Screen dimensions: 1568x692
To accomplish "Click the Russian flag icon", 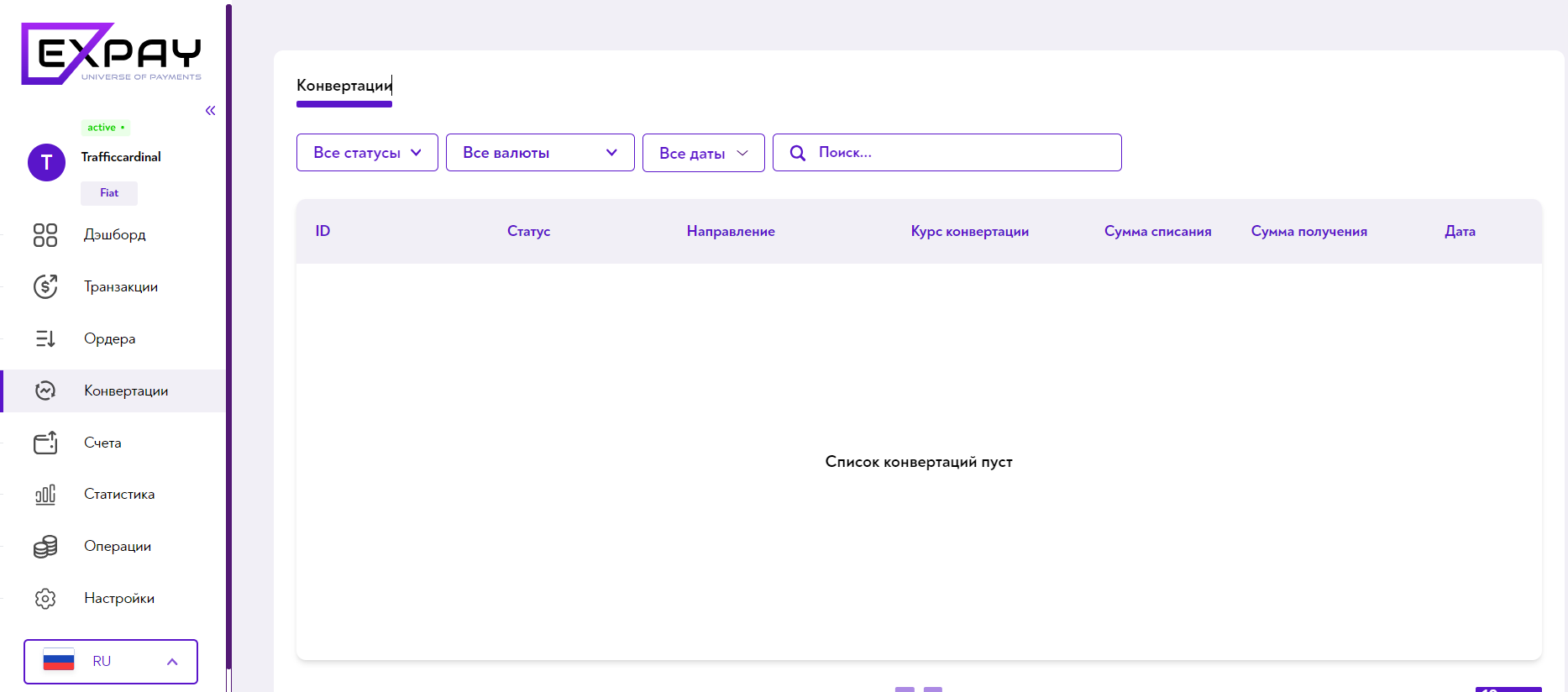I will pos(59,661).
